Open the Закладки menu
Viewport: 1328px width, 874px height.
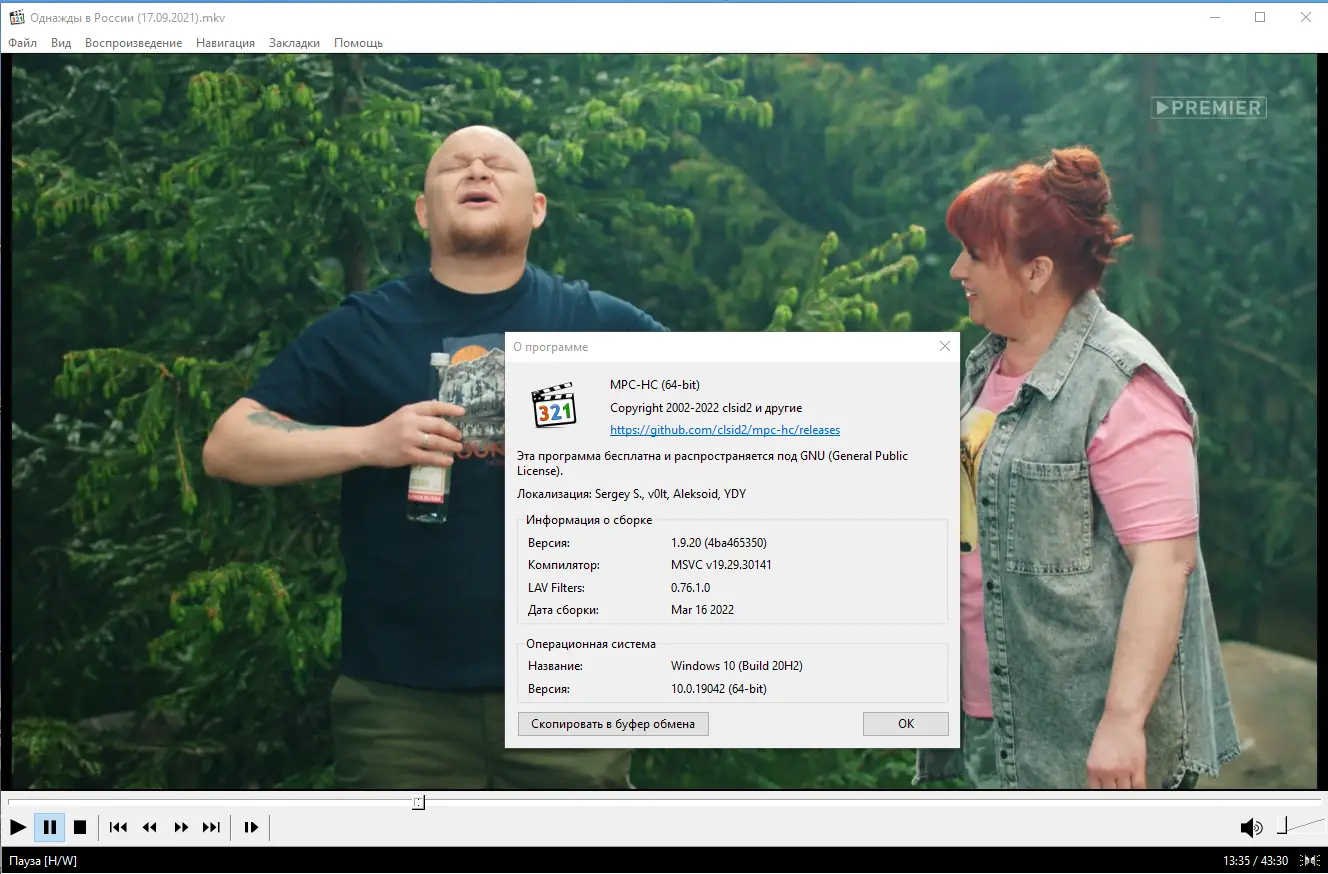(294, 43)
